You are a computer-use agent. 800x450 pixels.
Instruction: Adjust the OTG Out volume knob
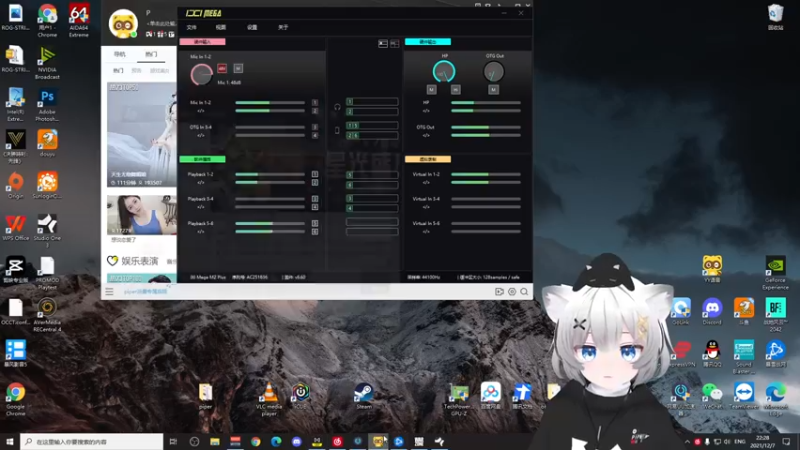493,72
